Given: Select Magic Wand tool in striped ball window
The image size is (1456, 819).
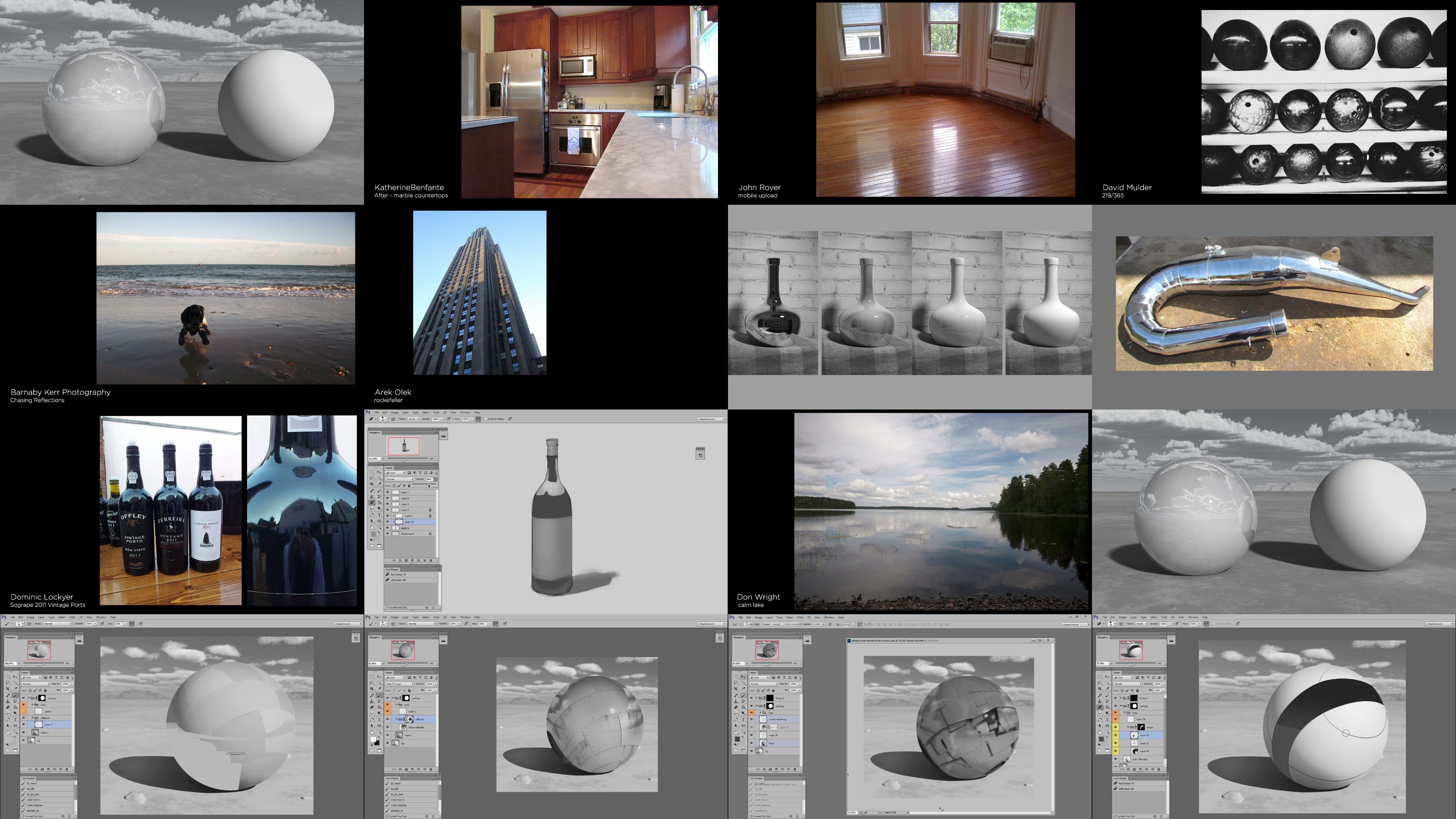Looking at the screenshot, I should coord(1107,683).
